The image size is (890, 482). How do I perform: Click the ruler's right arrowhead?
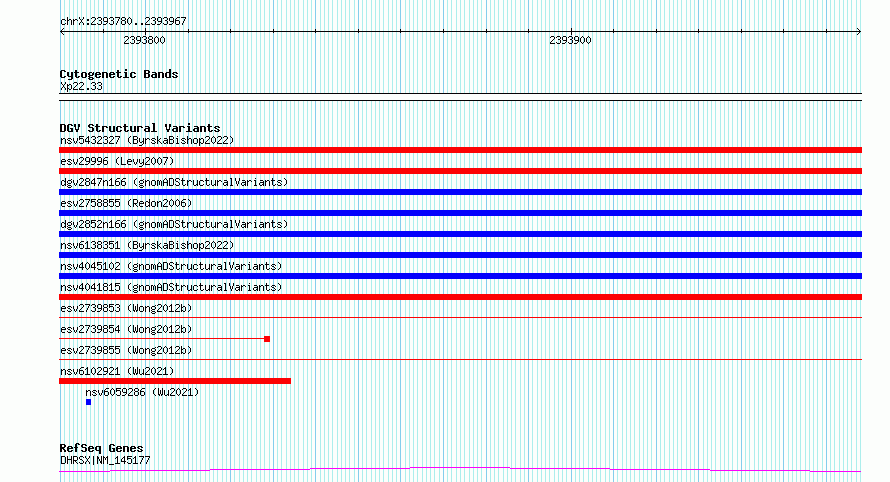tap(859, 31)
